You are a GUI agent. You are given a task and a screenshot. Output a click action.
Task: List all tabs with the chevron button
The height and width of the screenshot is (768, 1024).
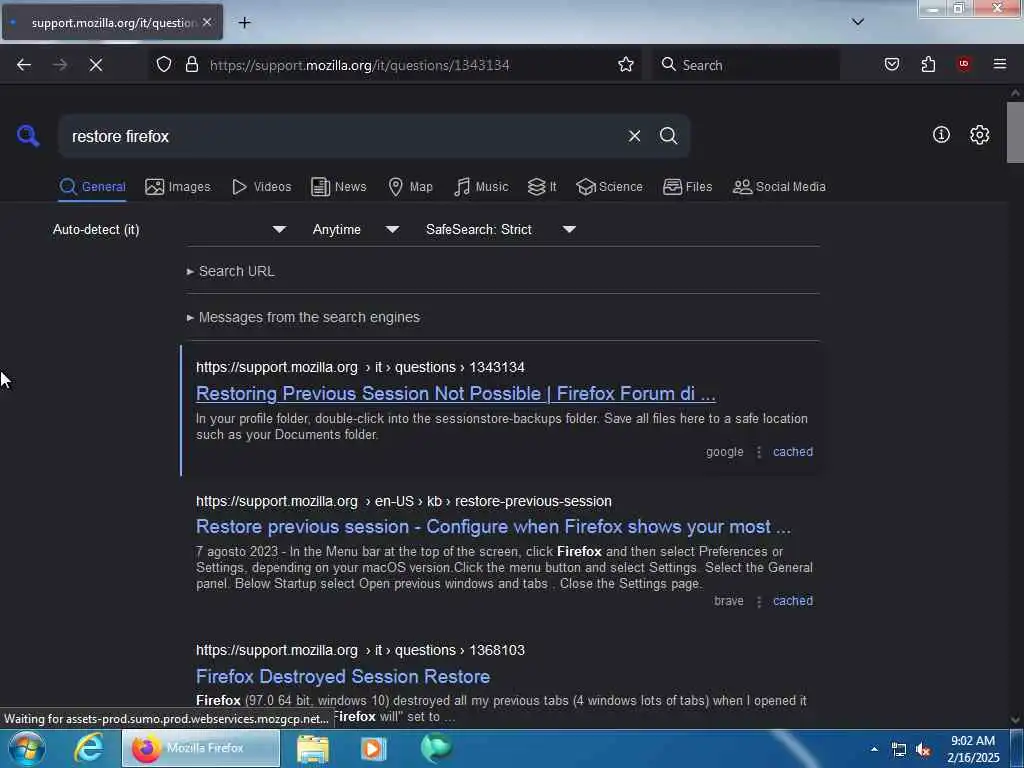click(858, 22)
